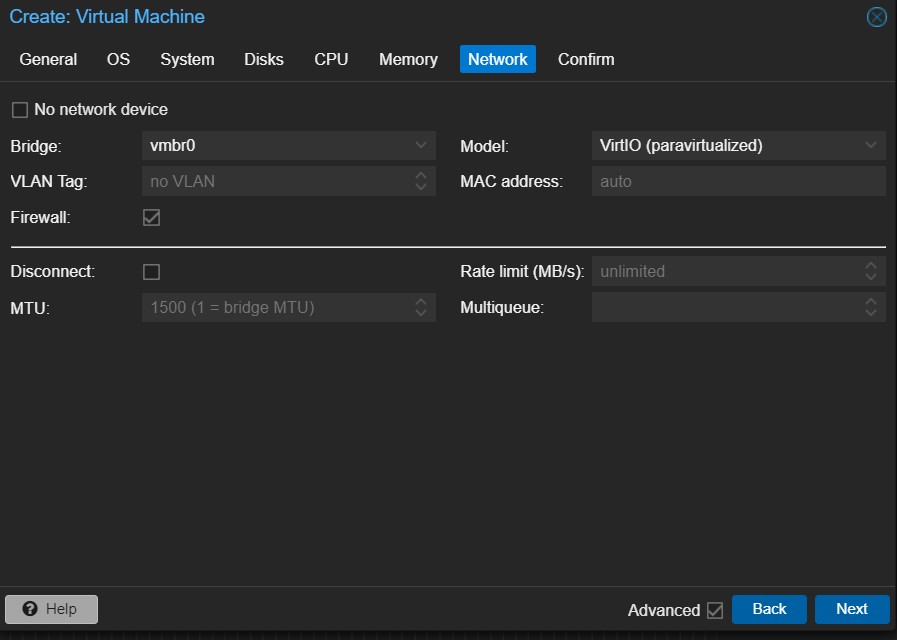Adjust the MTU stepper arrows
This screenshot has height=640, width=897.
421,308
